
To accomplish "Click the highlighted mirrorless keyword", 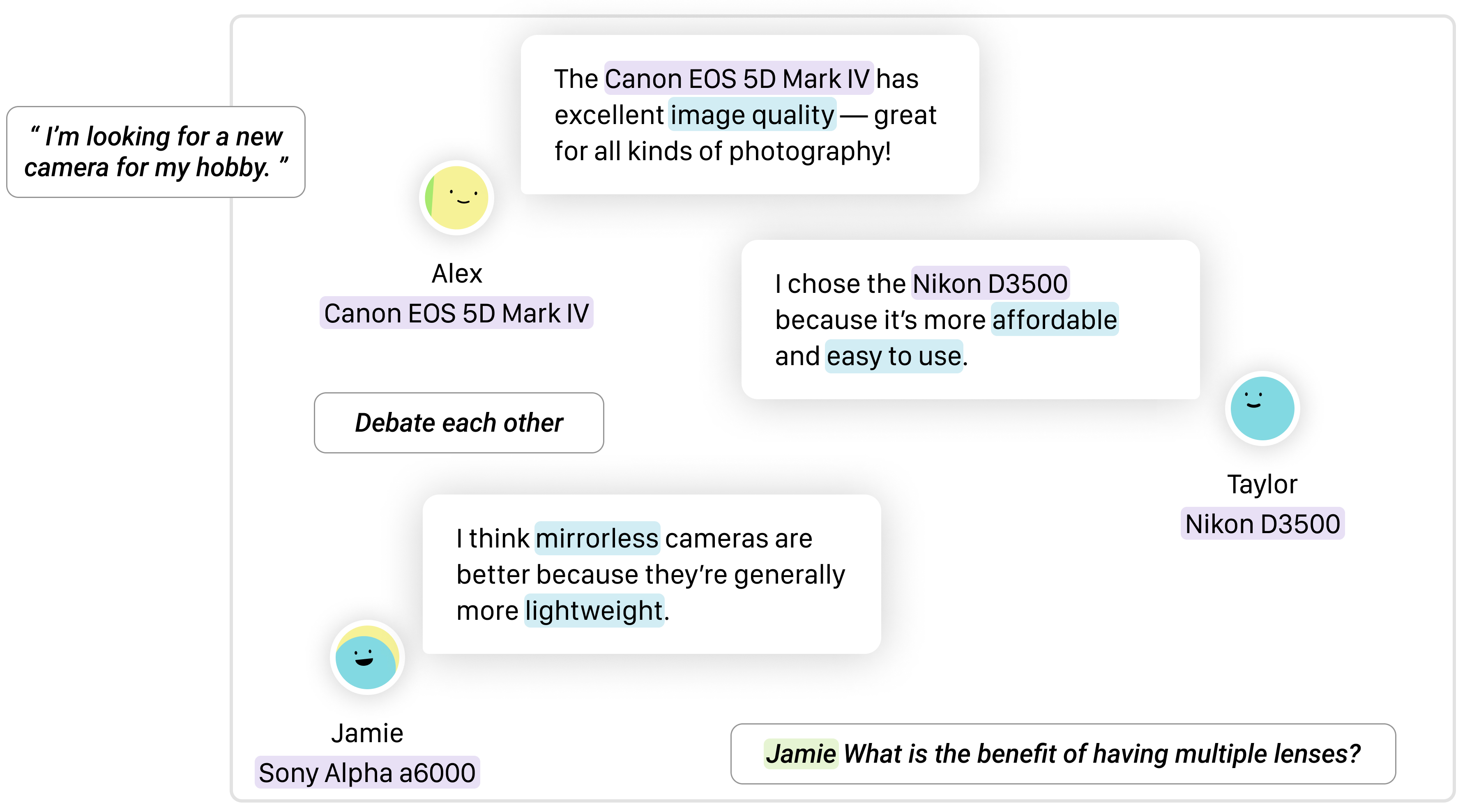I will [597, 538].
